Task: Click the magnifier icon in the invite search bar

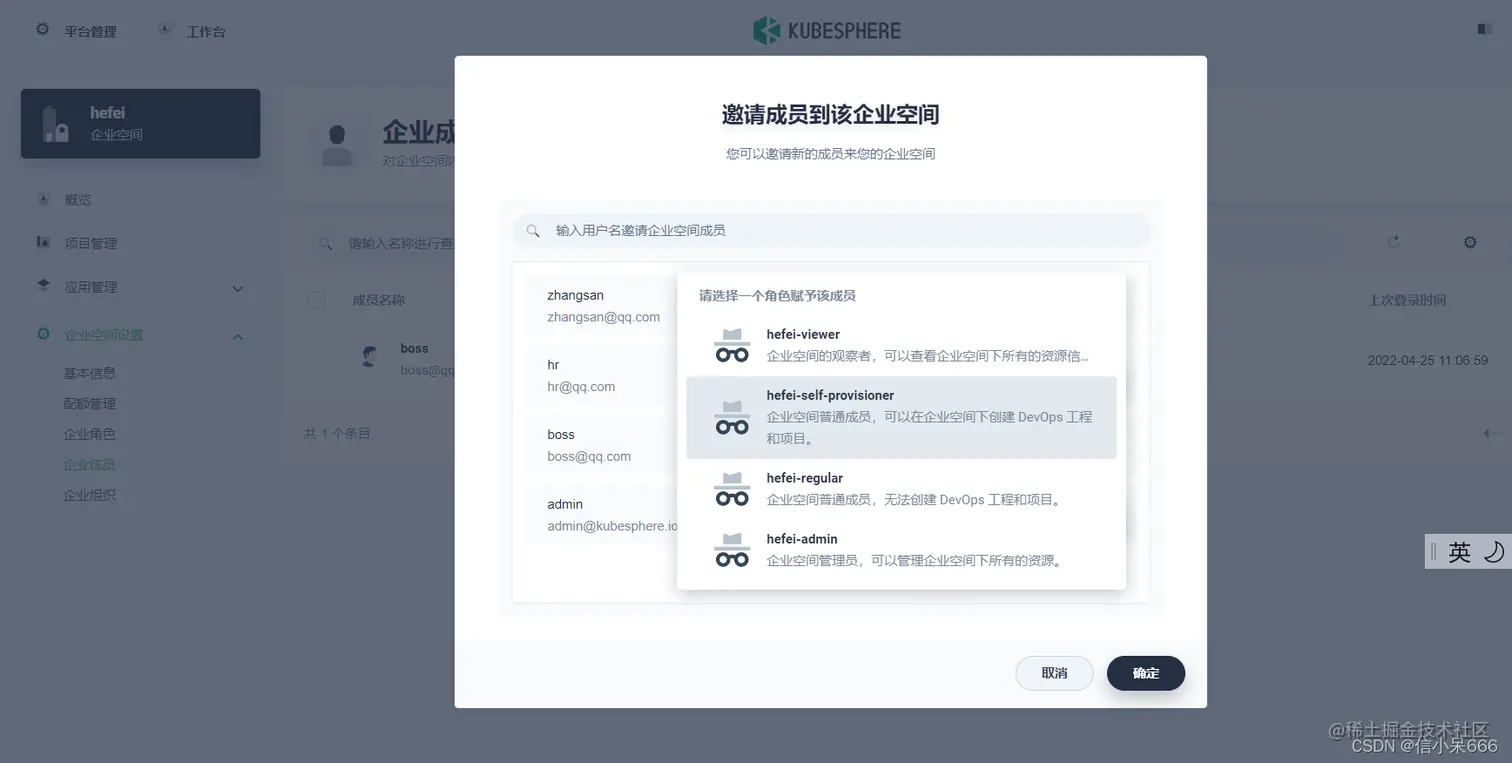Action: pyautogui.click(x=533, y=231)
